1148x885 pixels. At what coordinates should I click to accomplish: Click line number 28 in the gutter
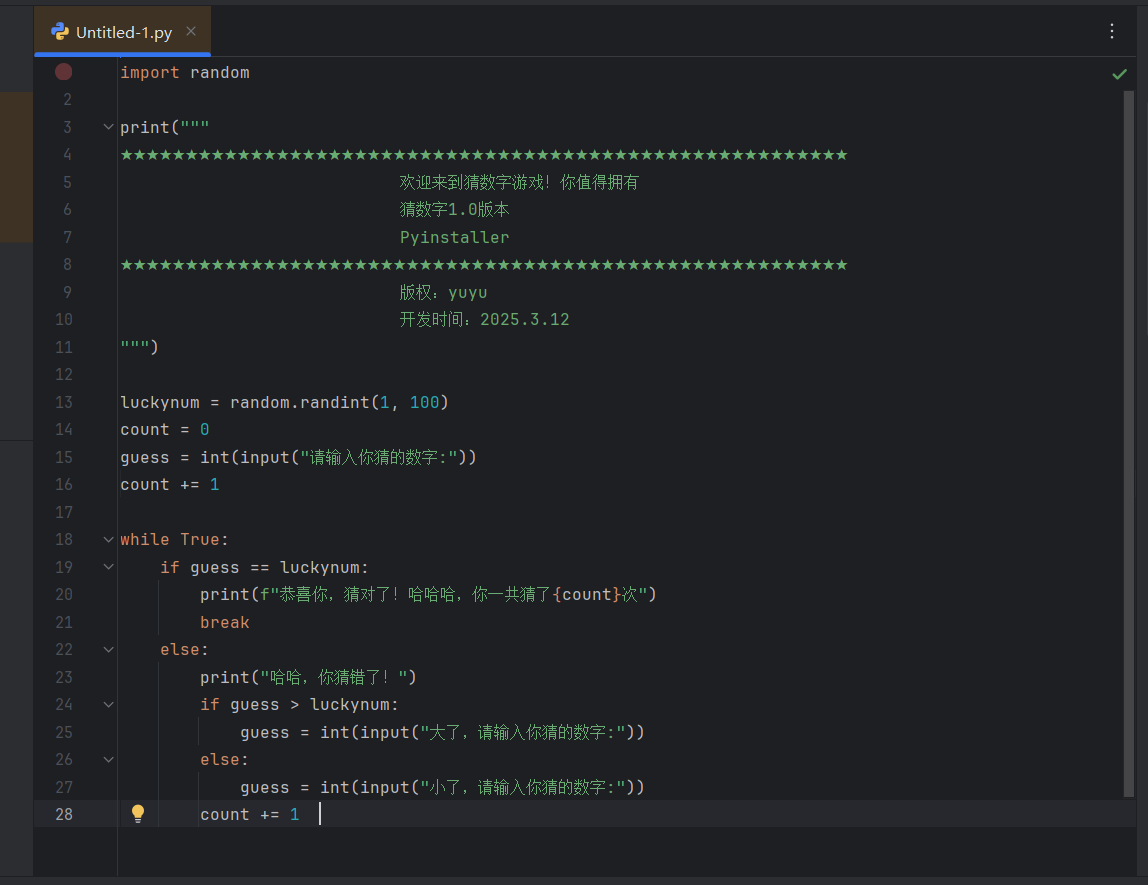[64, 814]
